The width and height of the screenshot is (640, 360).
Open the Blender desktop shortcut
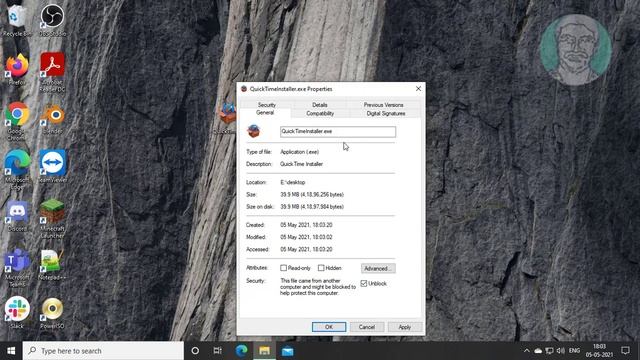pos(53,118)
